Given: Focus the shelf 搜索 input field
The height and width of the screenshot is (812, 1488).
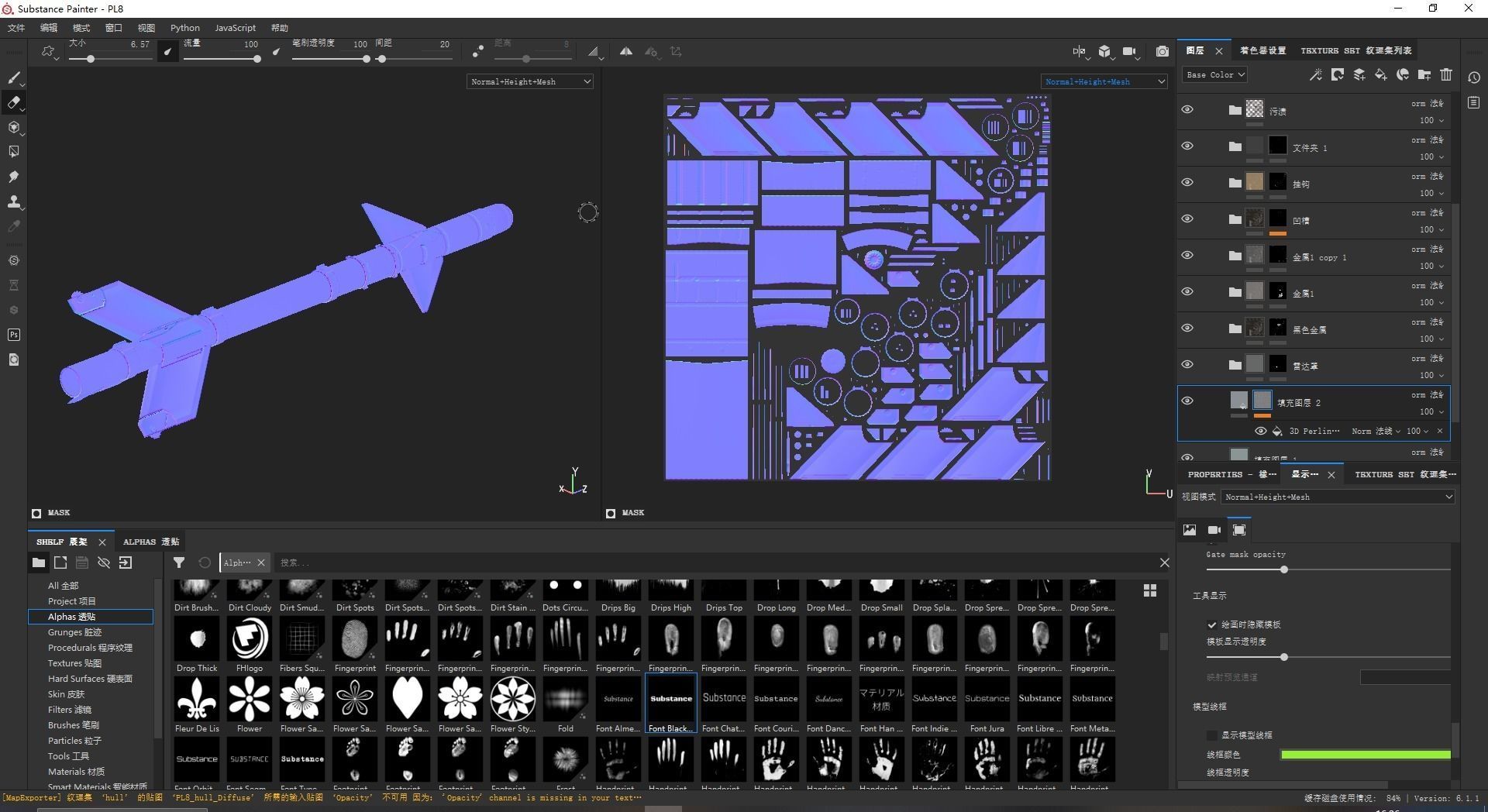Looking at the screenshot, I should (x=713, y=563).
